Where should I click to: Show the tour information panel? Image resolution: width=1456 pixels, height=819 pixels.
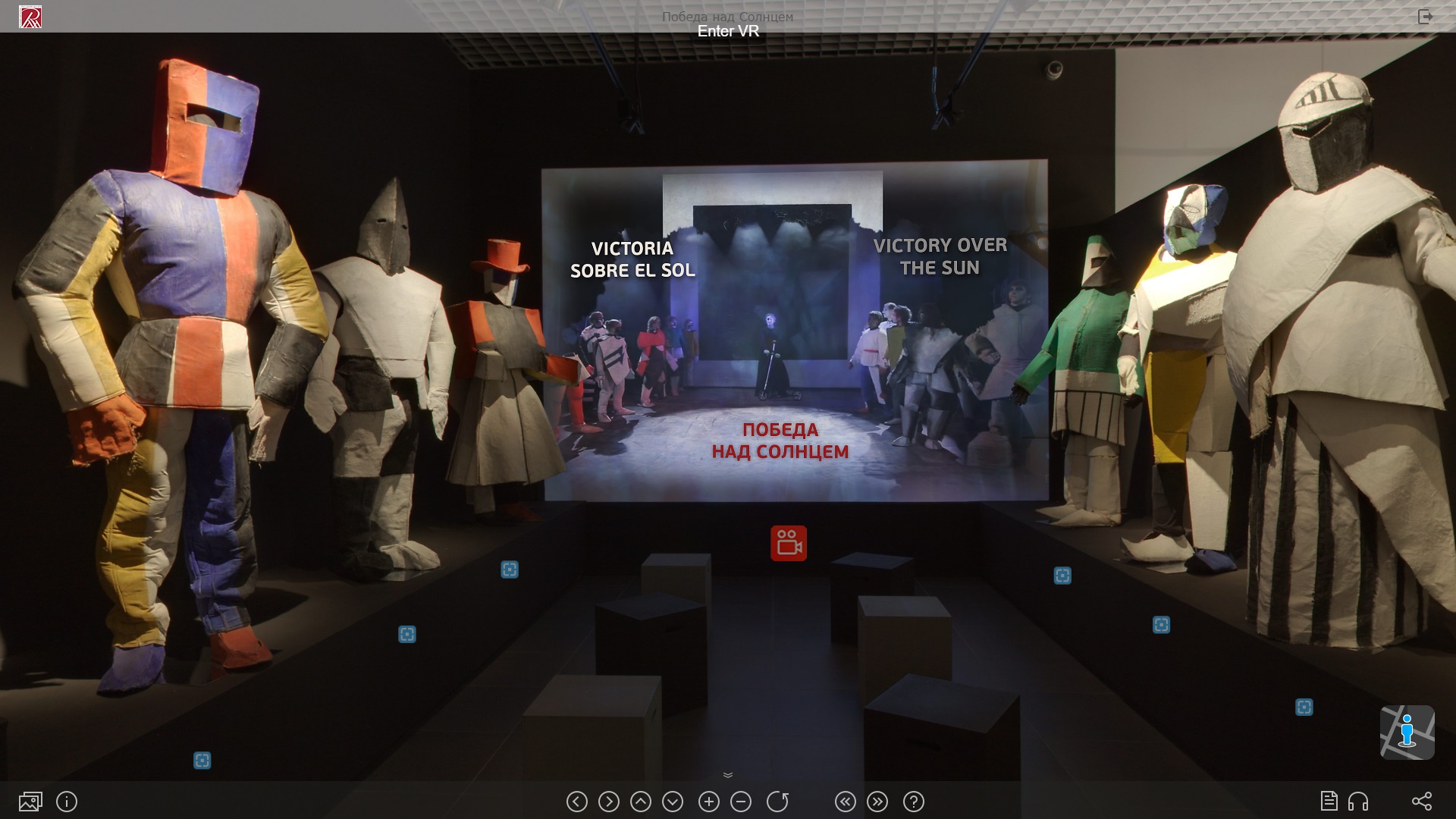(67, 802)
